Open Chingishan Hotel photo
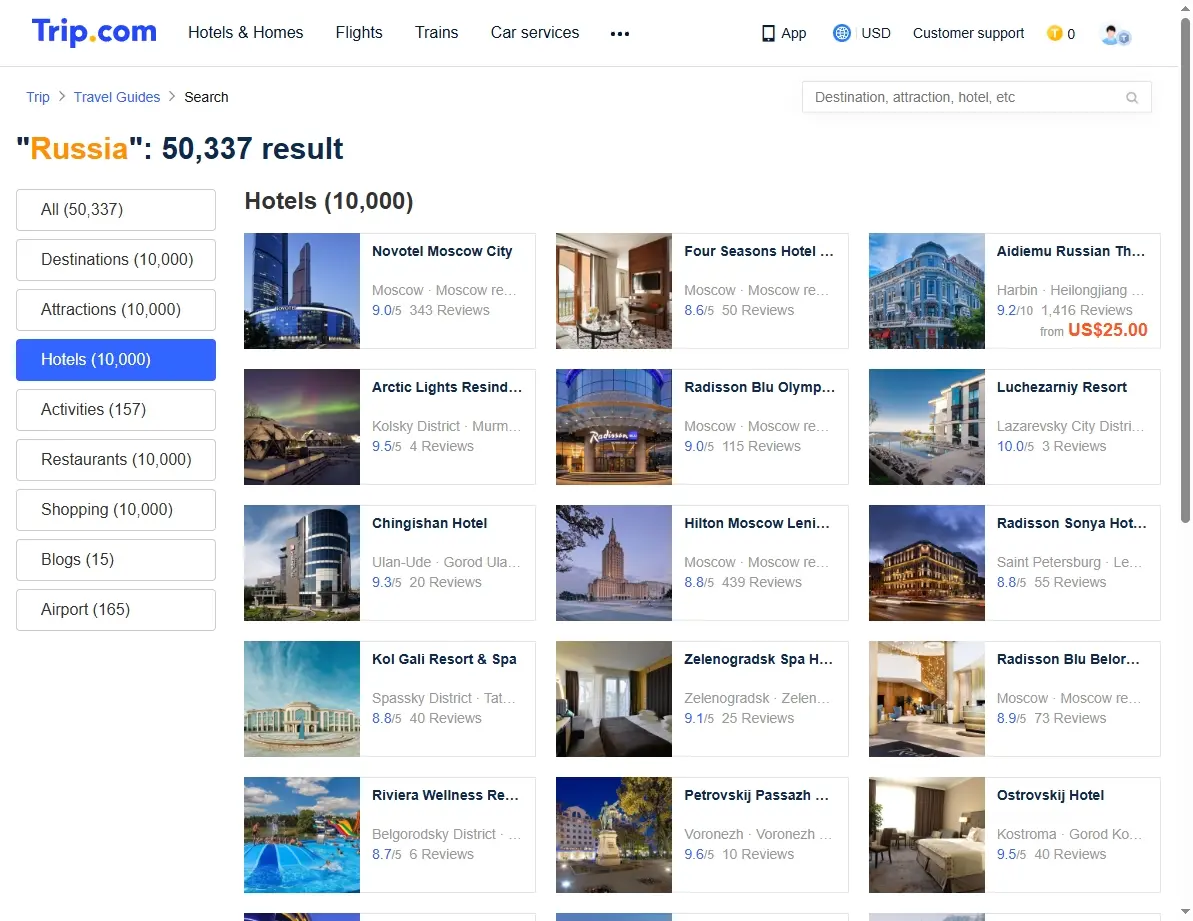This screenshot has height=921, width=1193. coord(302,564)
